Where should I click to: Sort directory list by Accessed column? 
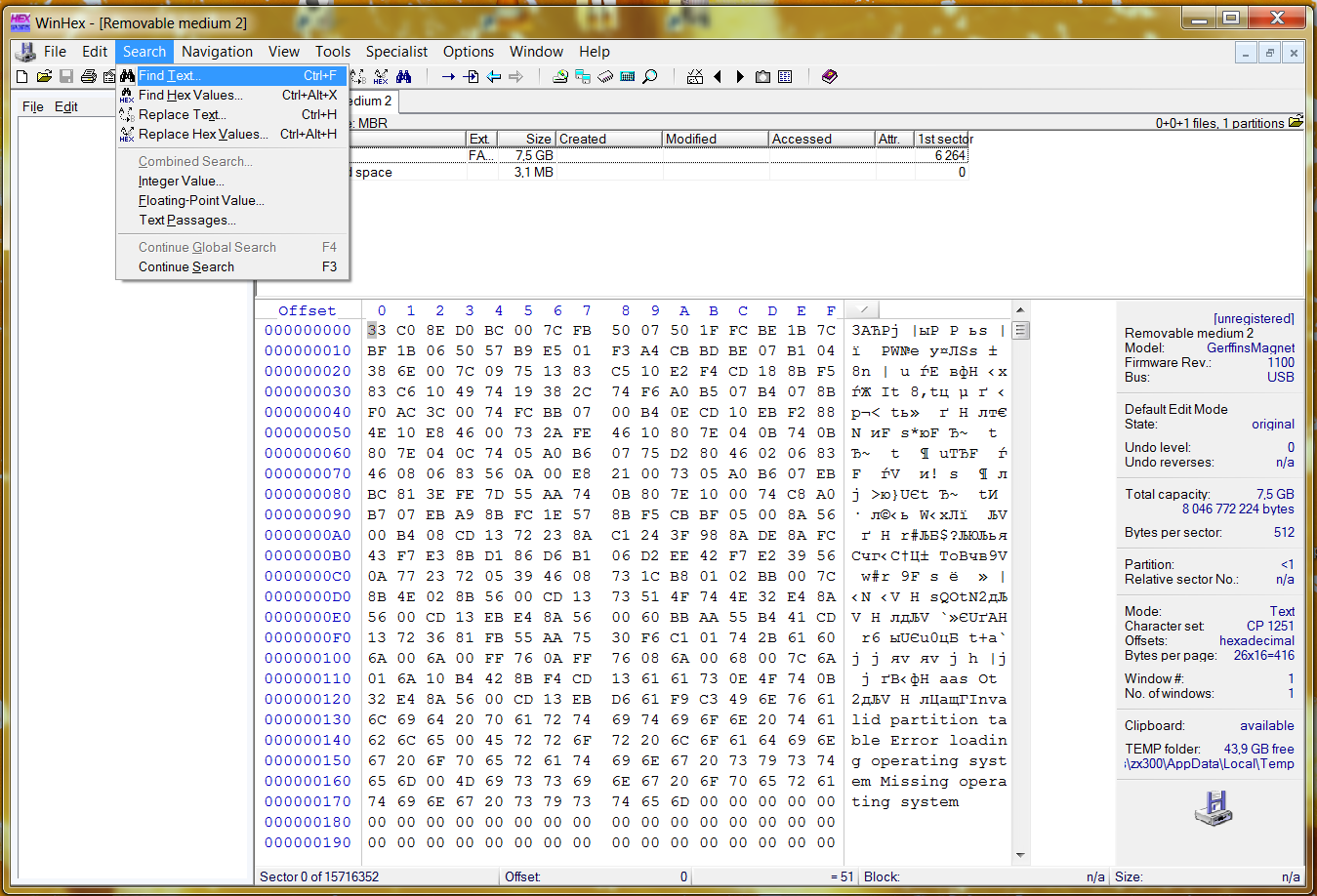(822, 139)
